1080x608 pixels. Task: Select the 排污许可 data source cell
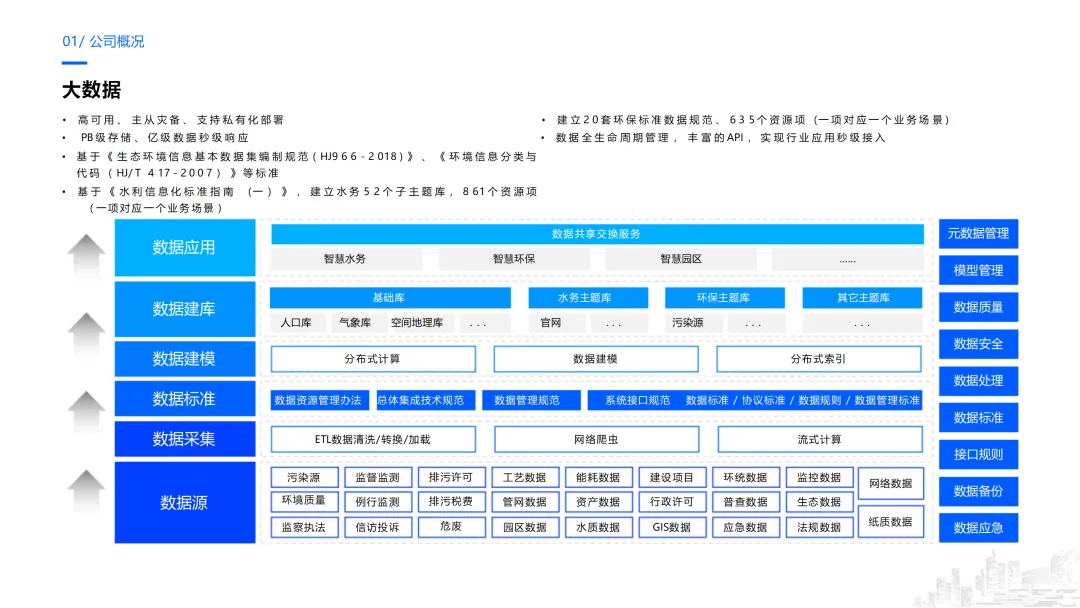(451, 477)
